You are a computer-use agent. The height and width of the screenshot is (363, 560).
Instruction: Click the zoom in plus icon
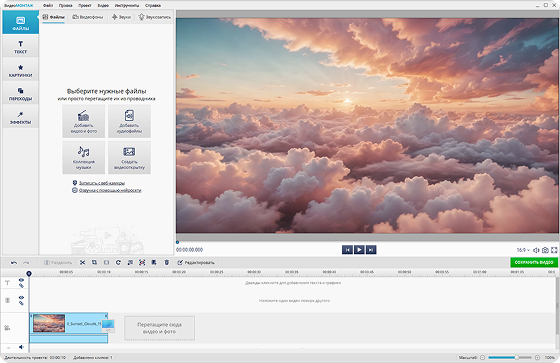(x=537, y=357)
